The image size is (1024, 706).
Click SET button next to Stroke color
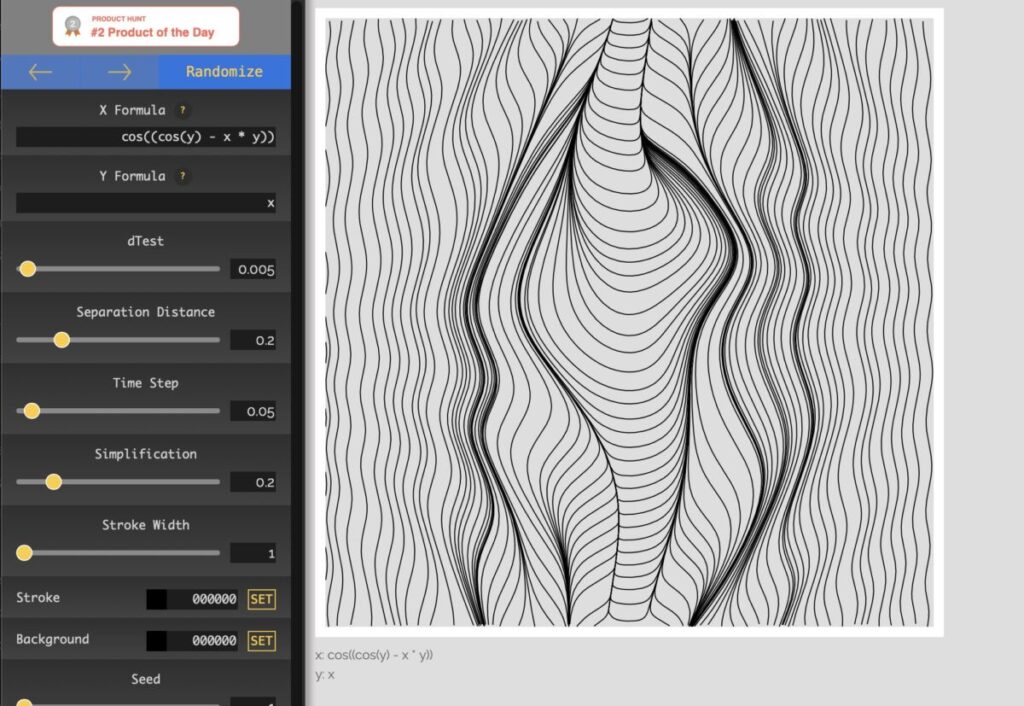[x=261, y=600]
